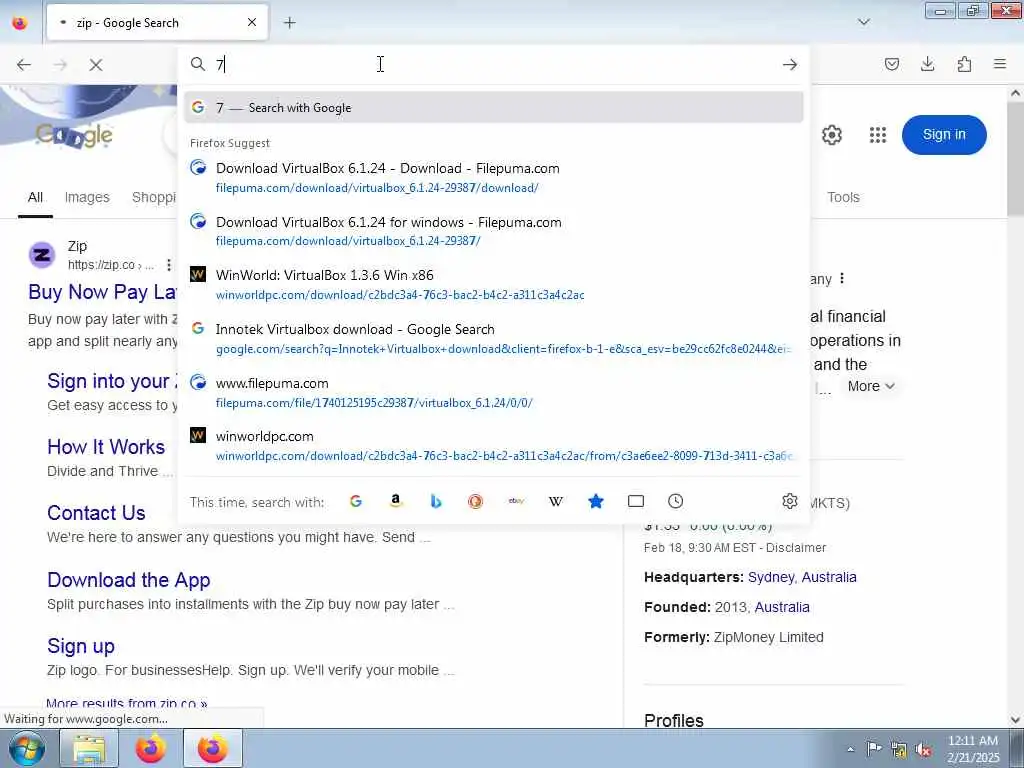Close the zip - Google Search tab
This screenshot has height=768, width=1024.
click(x=252, y=23)
